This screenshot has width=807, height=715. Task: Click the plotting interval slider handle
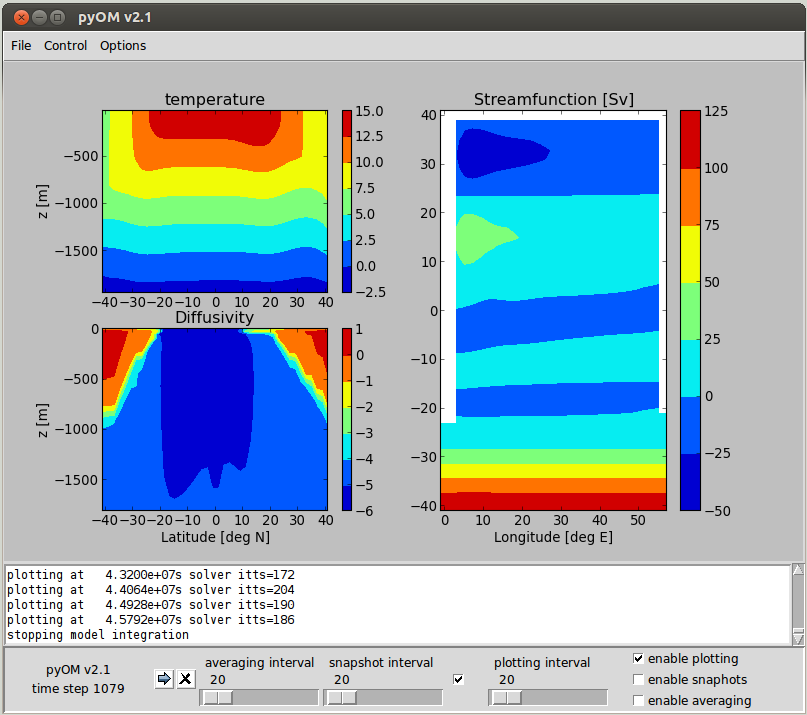[x=505, y=698]
